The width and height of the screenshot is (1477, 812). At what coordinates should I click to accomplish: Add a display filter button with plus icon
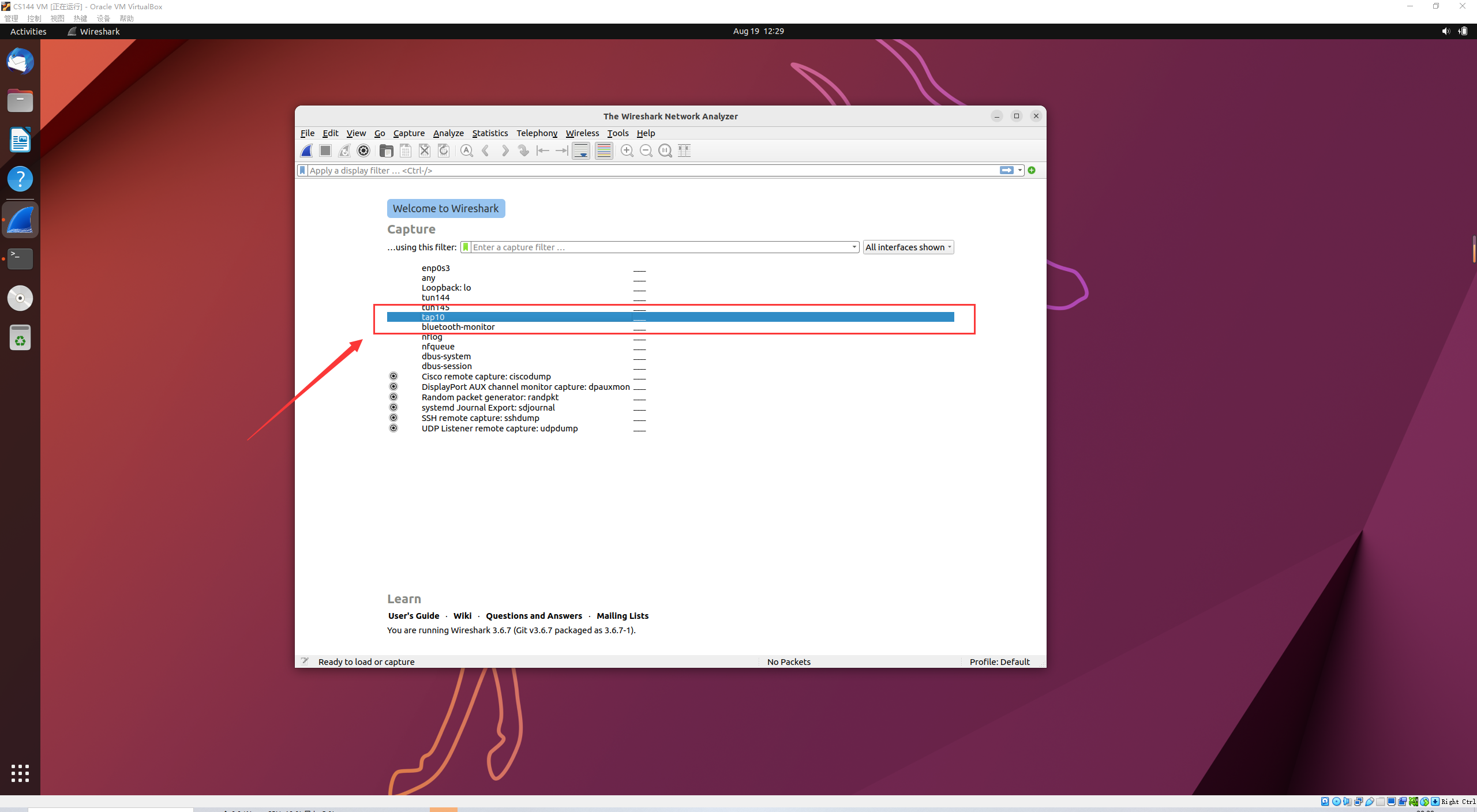(1032, 170)
